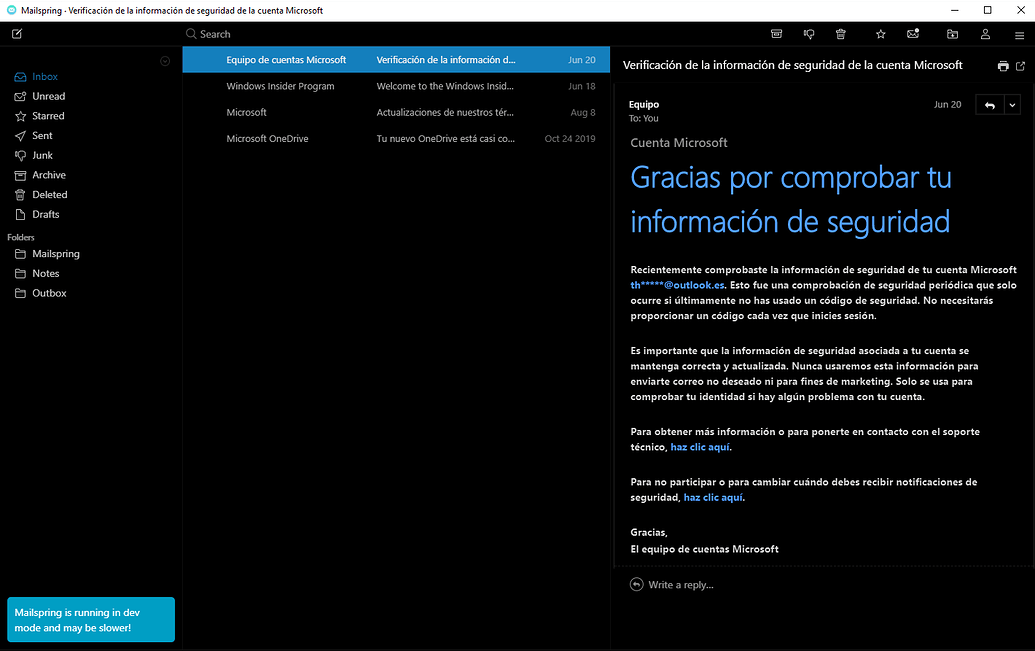Archive the message via the toolbar
The width and height of the screenshot is (1035, 651).
[776, 34]
